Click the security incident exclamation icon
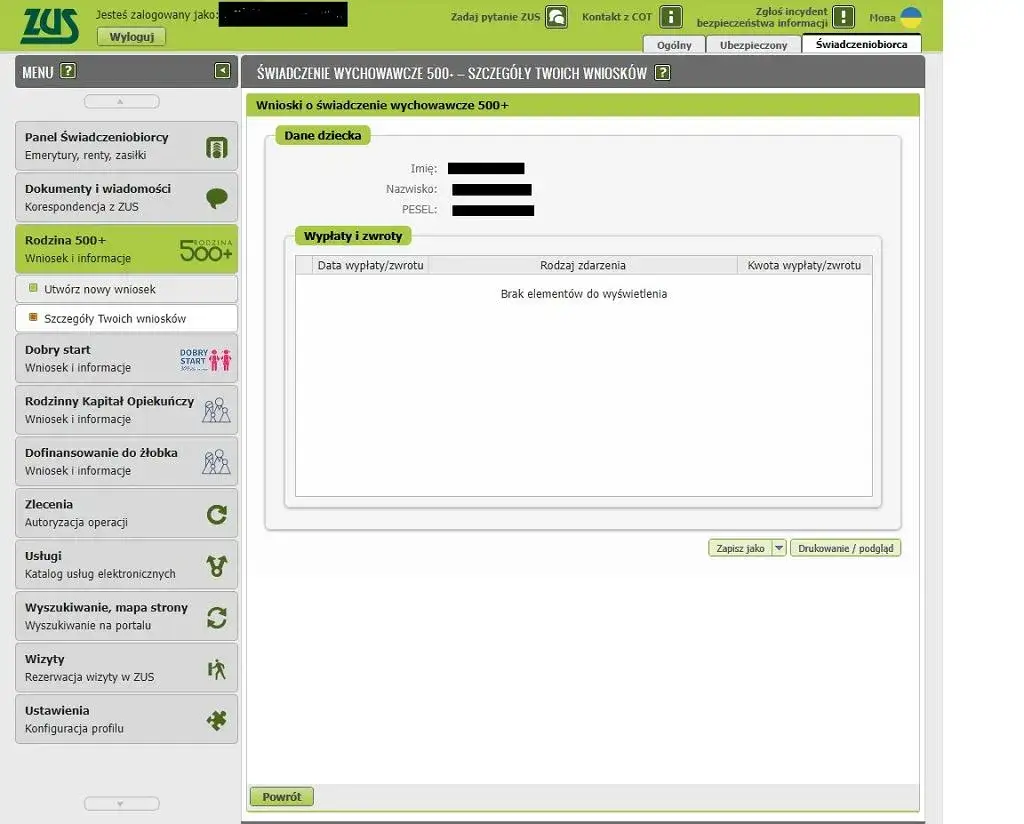The image size is (1024, 824). click(x=844, y=17)
